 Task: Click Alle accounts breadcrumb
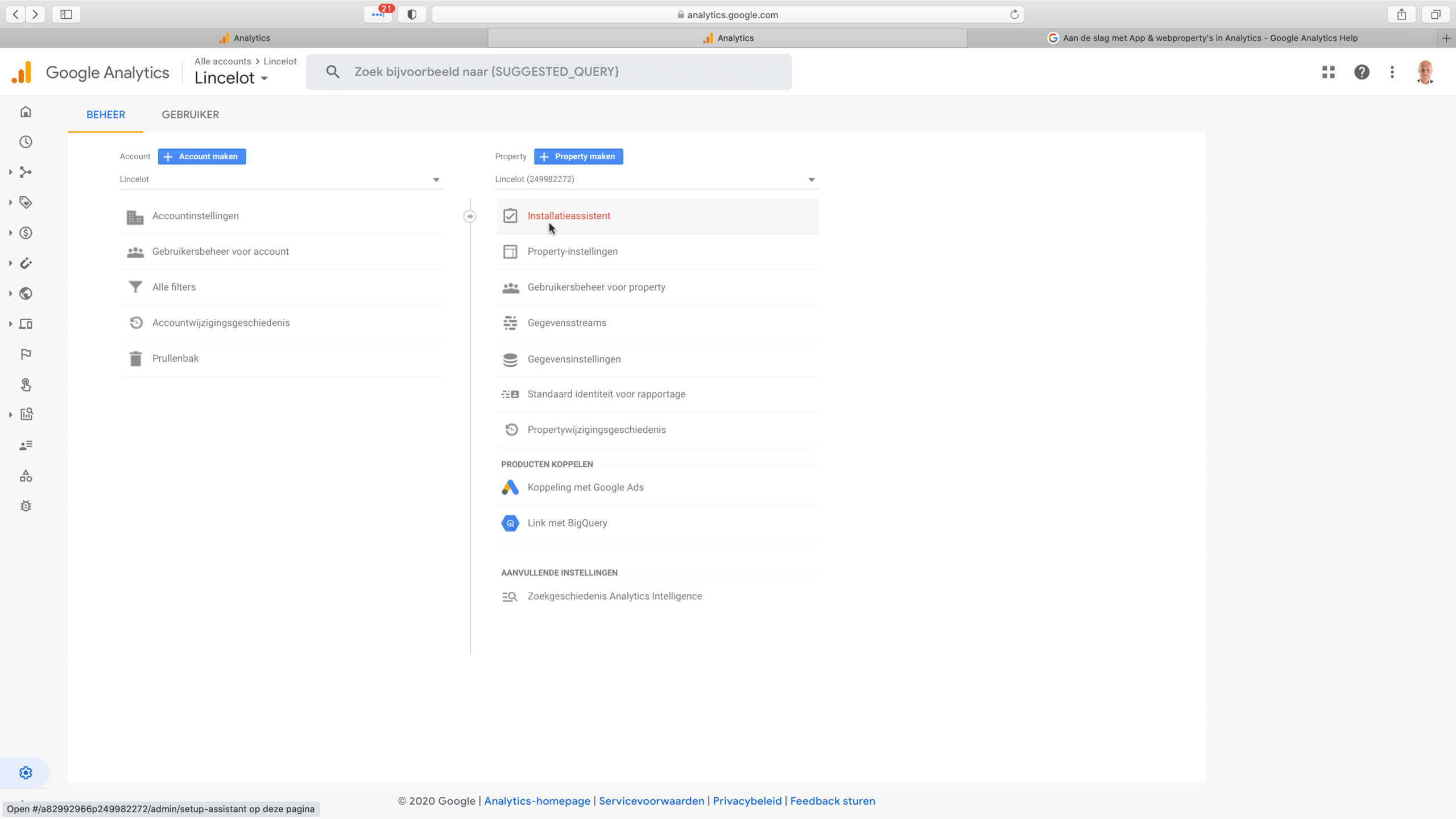tap(223, 61)
